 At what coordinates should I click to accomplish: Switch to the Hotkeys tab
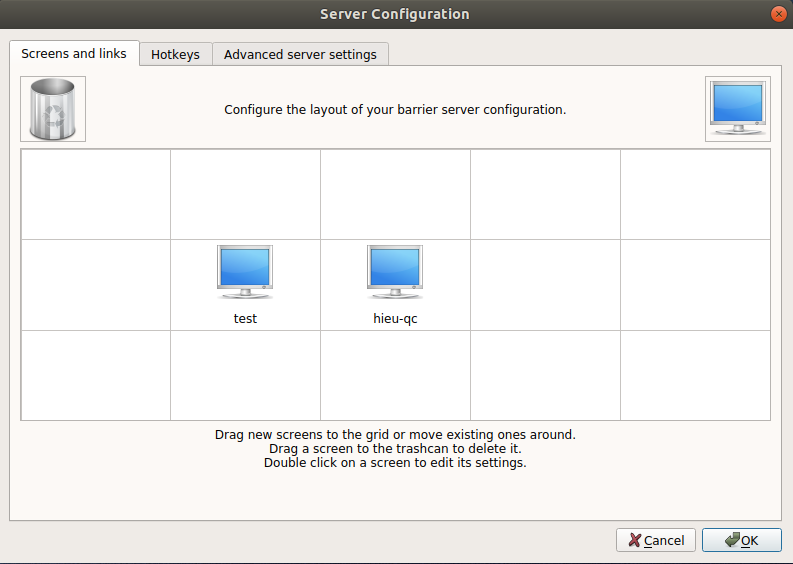tap(175, 54)
